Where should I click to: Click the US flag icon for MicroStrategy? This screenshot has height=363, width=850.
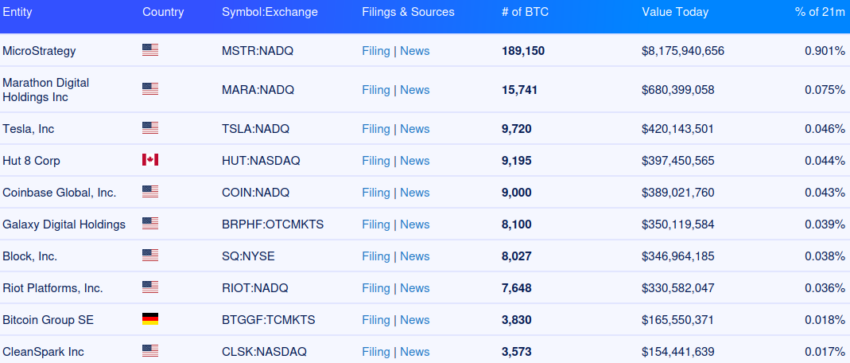click(x=150, y=50)
